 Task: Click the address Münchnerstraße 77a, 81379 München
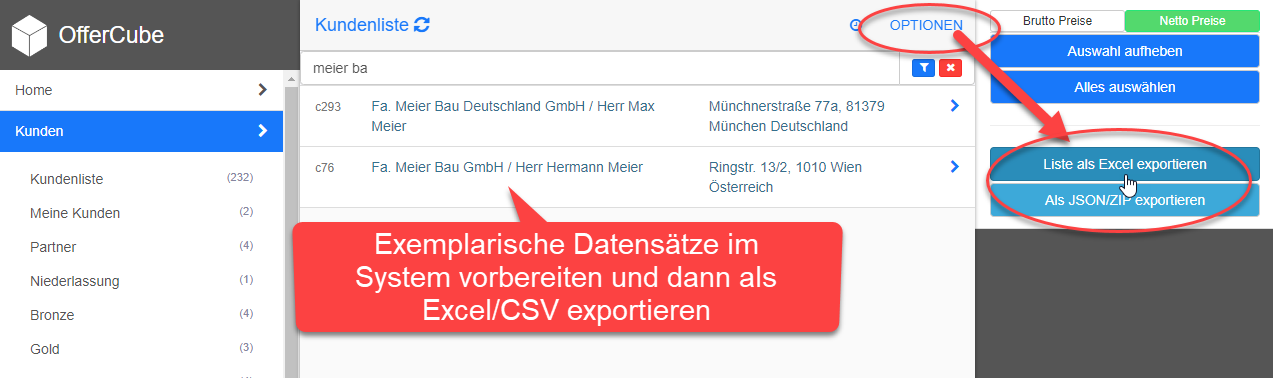coord(796,116)
